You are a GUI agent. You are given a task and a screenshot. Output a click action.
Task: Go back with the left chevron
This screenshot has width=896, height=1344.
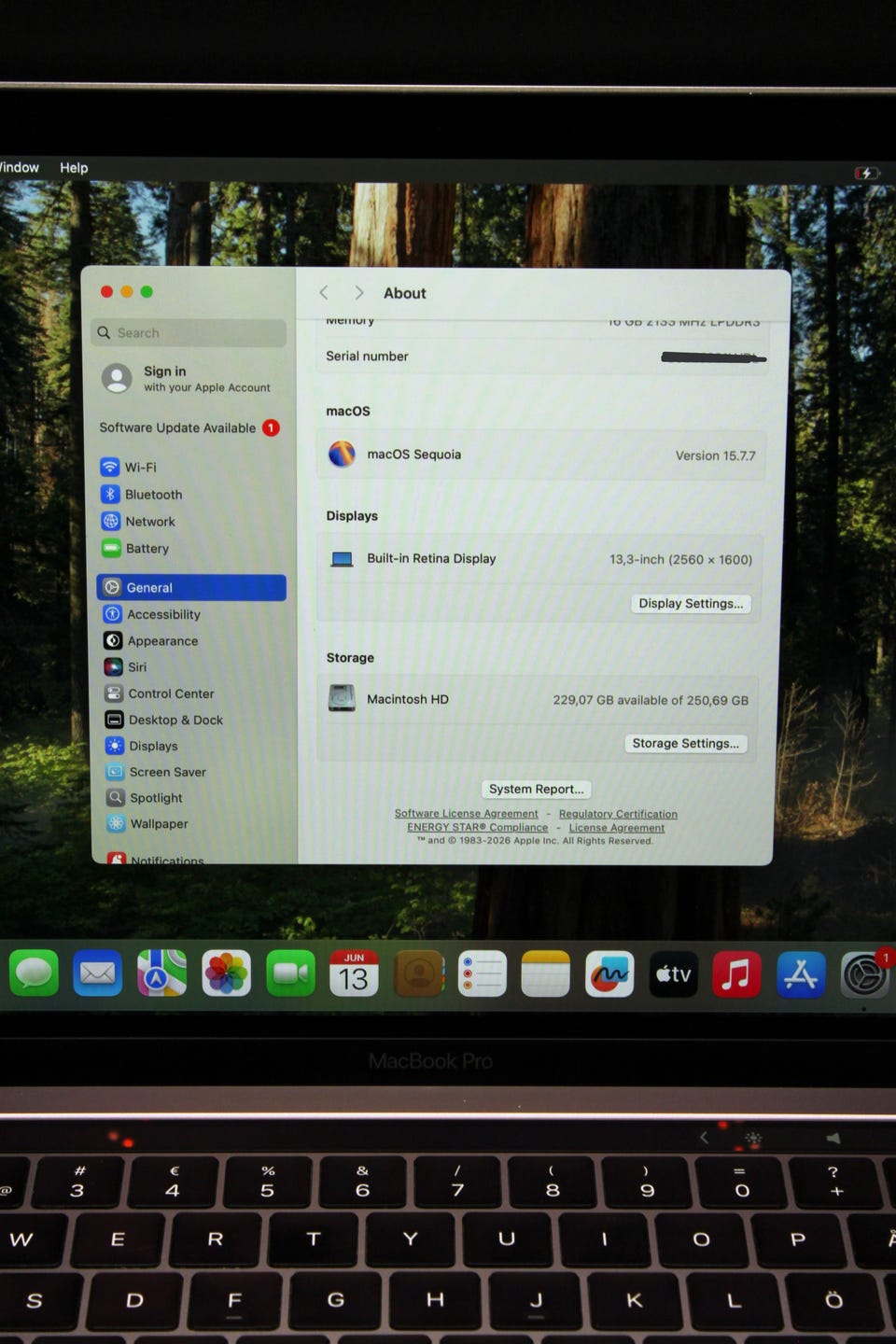pos(324,292)
